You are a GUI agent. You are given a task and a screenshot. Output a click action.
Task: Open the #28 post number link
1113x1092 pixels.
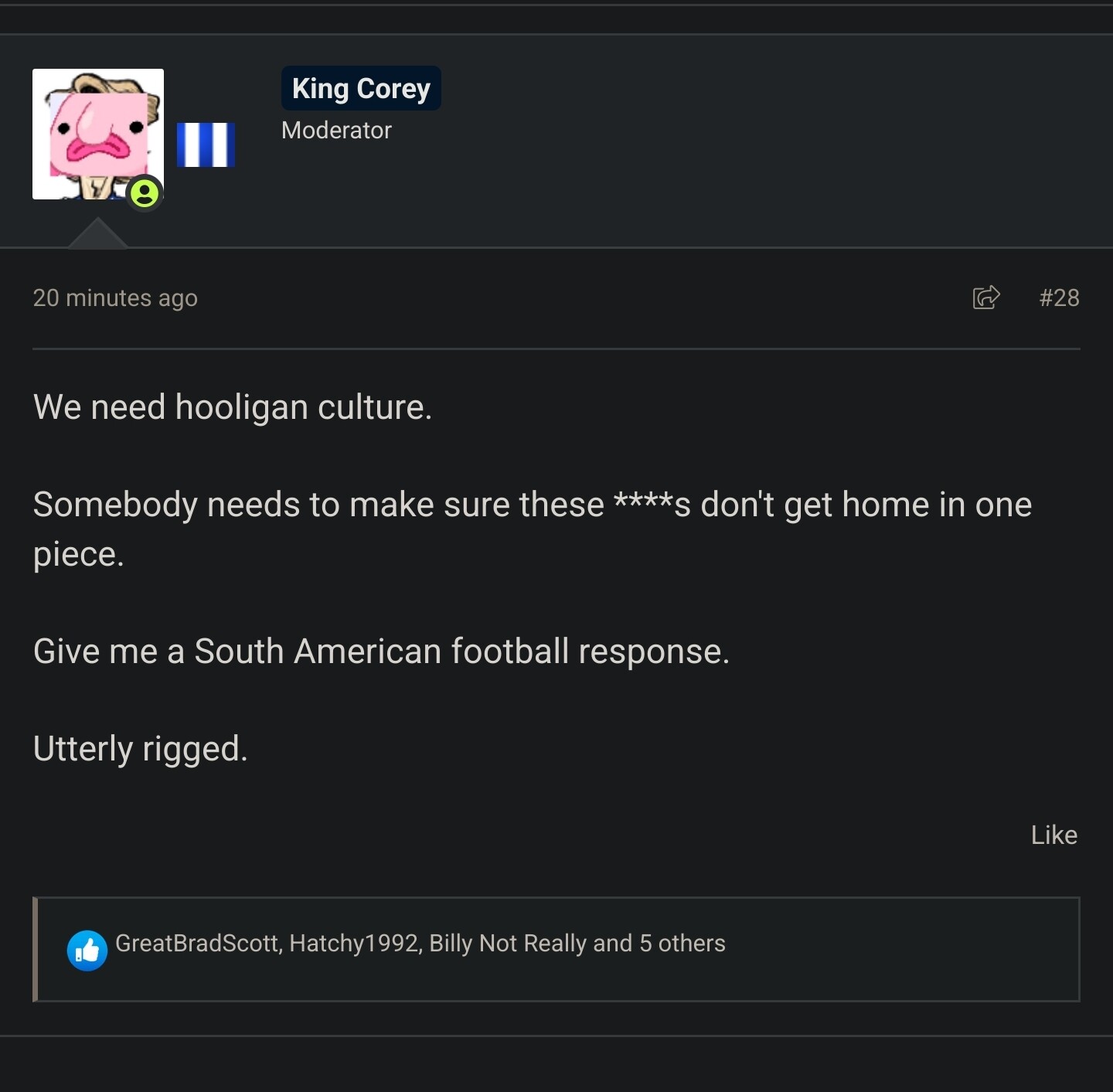(1059, 298)
